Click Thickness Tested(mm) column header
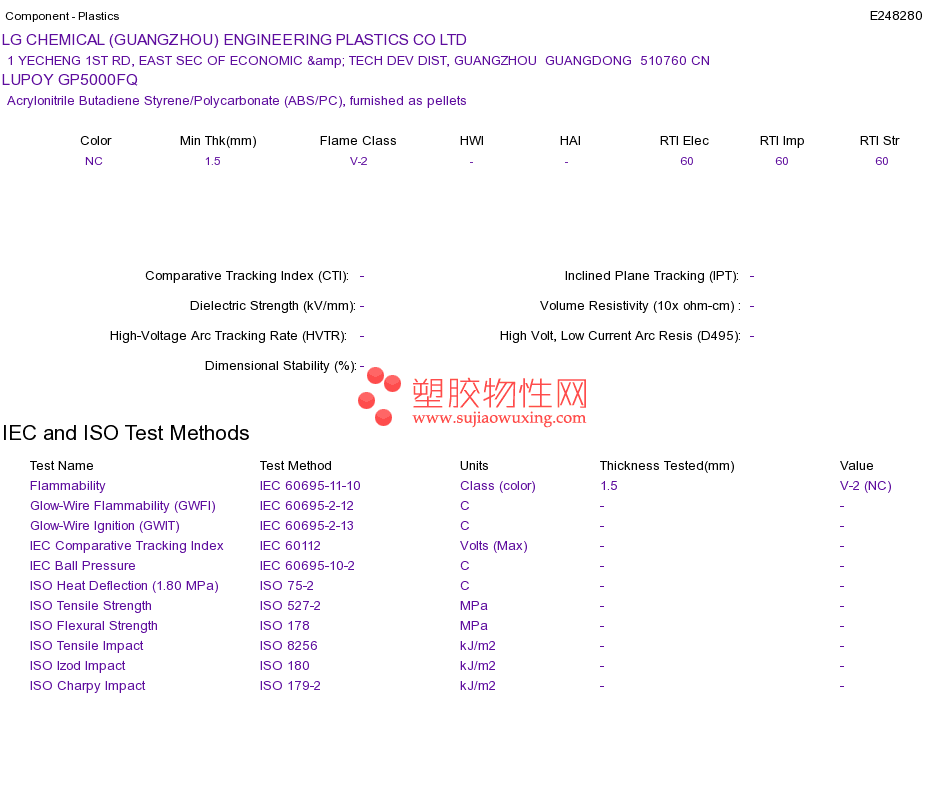Image resolution: width=950 pixels, height=800 pixels. click(x=667, y=465)
